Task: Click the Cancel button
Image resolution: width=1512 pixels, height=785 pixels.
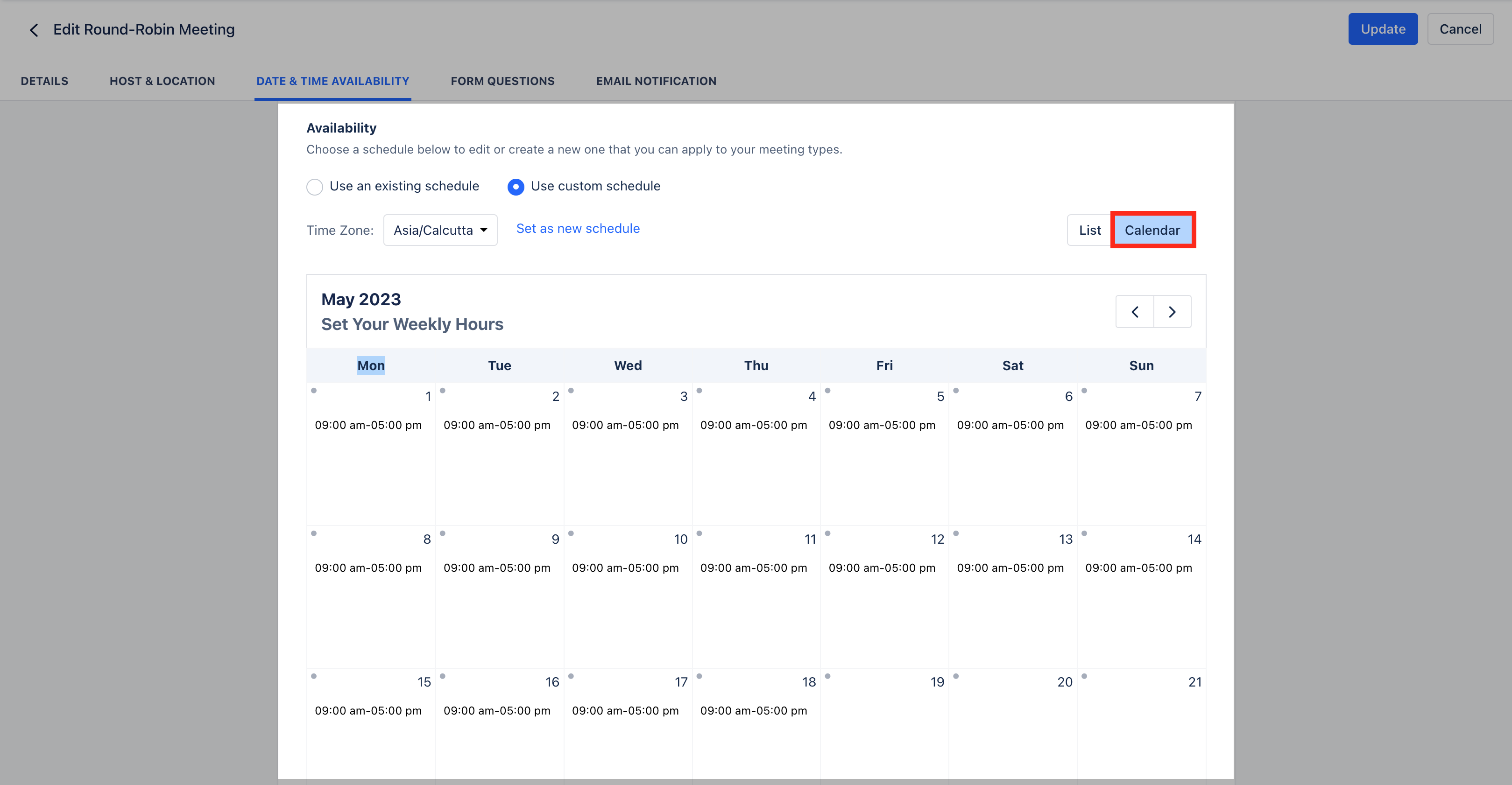Action: click(1460, 29)
